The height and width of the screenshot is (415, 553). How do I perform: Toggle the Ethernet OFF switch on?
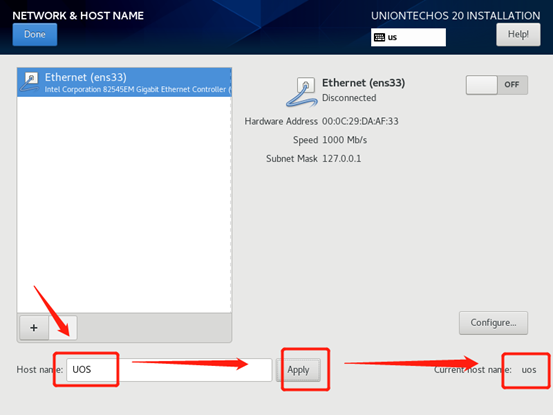click(497, 85)
